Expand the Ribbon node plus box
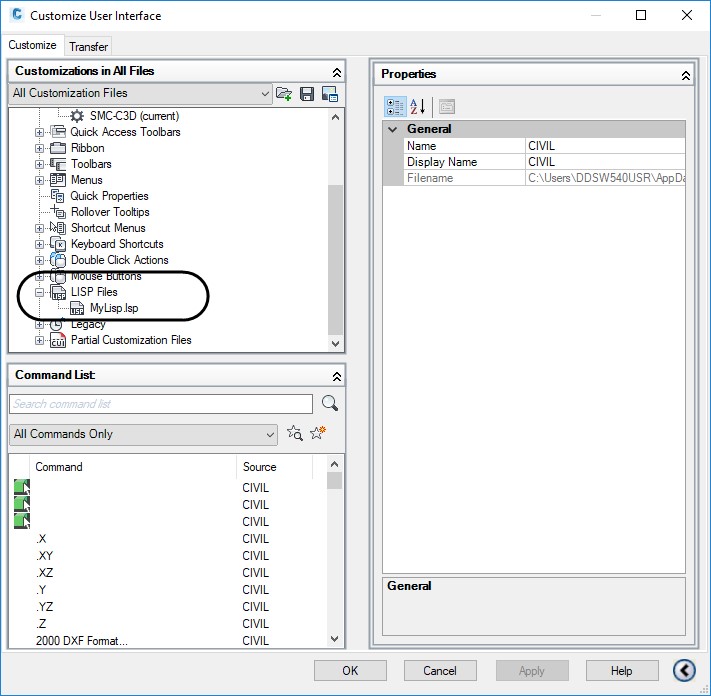This screenshot has height=696, width=711. point(39,148)
